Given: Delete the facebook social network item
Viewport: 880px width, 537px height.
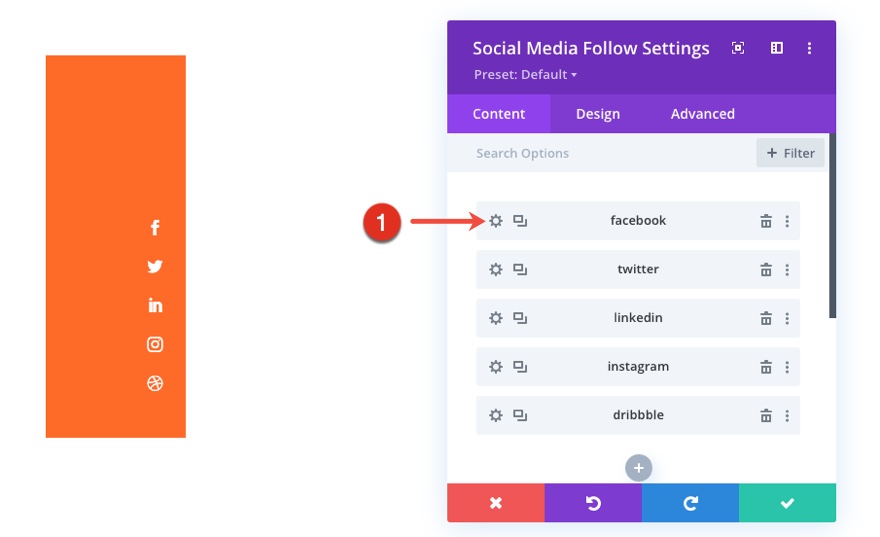Looking at the screenshot, I should pos(766,221).
